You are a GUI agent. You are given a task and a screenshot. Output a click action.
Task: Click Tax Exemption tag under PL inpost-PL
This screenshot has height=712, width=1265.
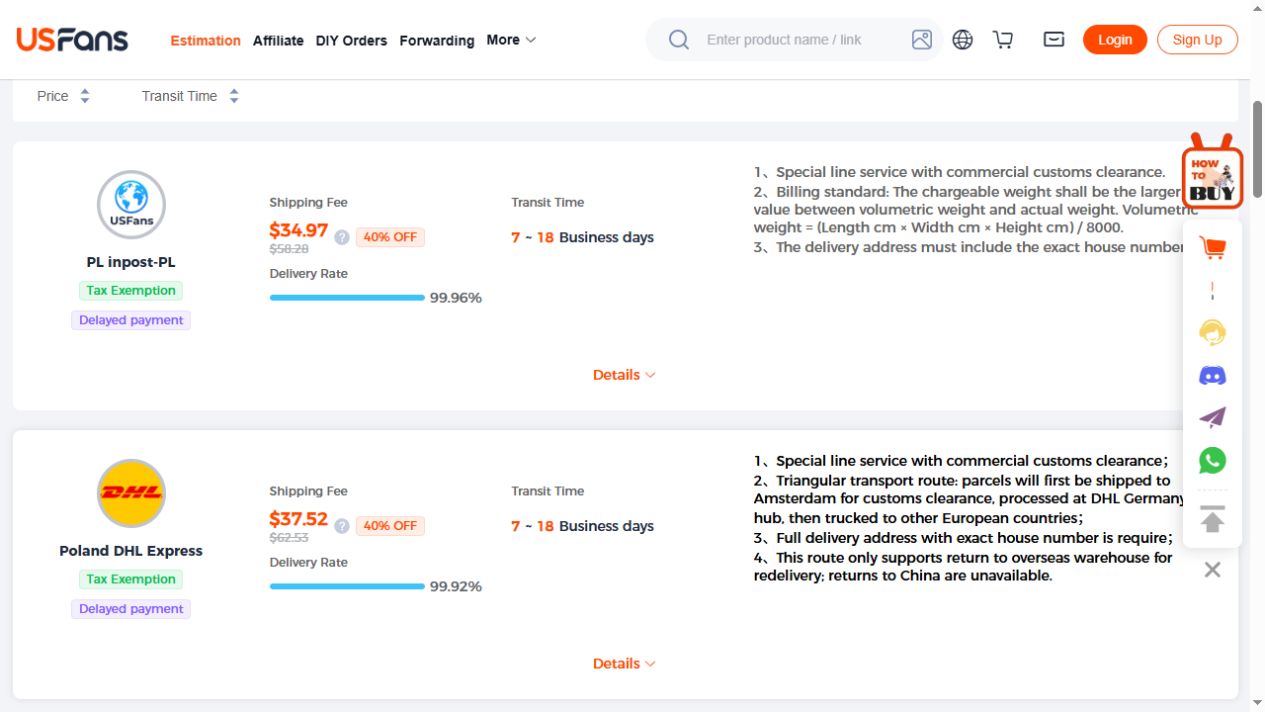(131, 291)
